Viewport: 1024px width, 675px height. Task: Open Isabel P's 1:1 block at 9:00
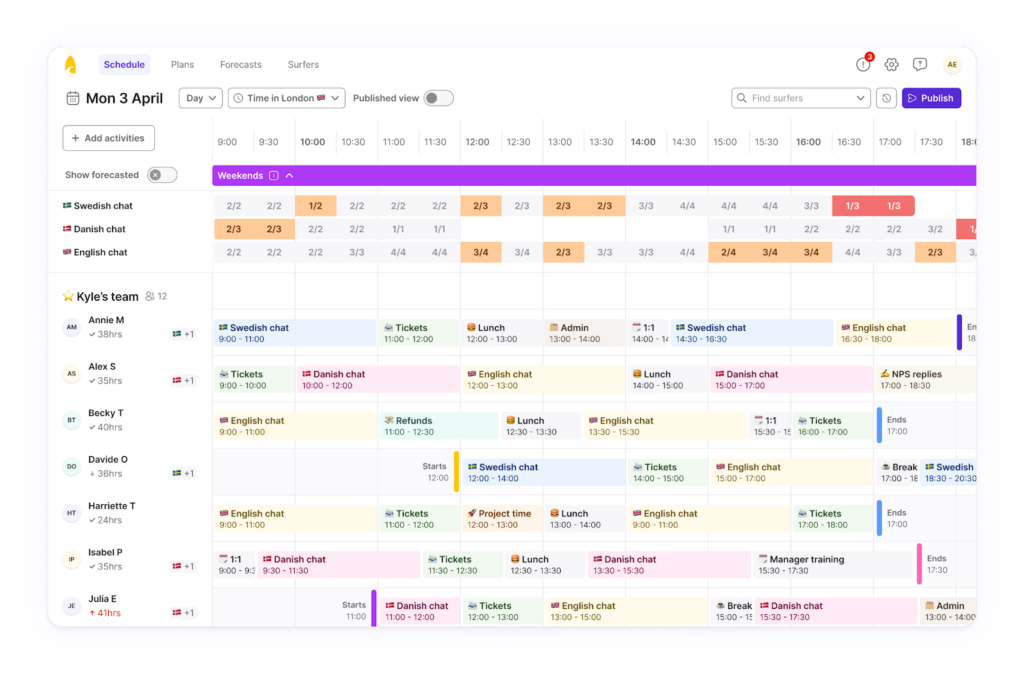point(235,565)
